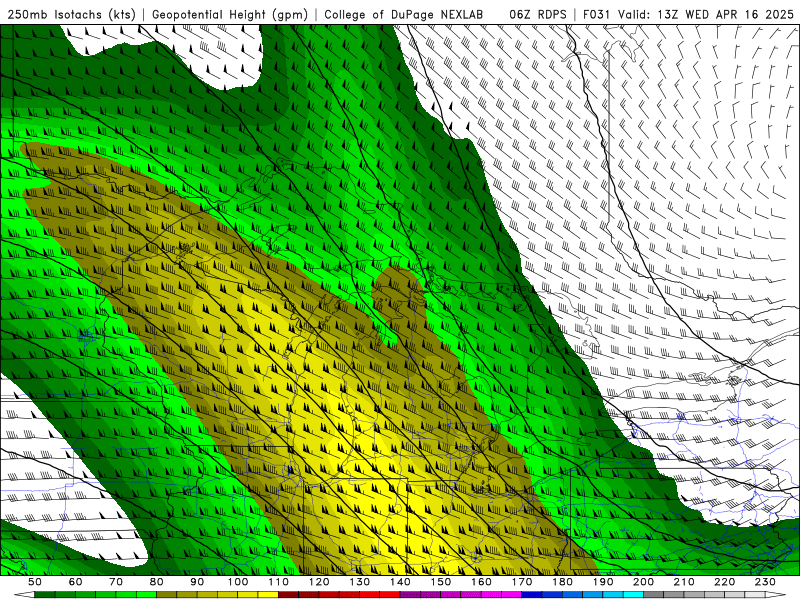
Task: Click the 'Valid: 13Z WED APR 16 2025' text
Action: tap(706, 15)
